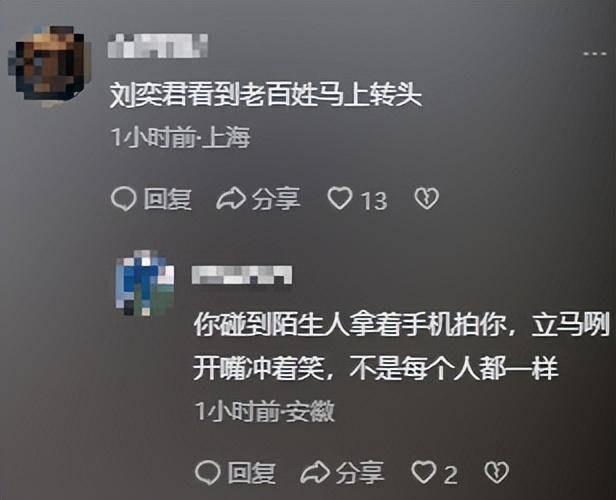The image size is (616, 500).
Task: Open the top commenter's pixelated avatar
Action: (50, 65)
